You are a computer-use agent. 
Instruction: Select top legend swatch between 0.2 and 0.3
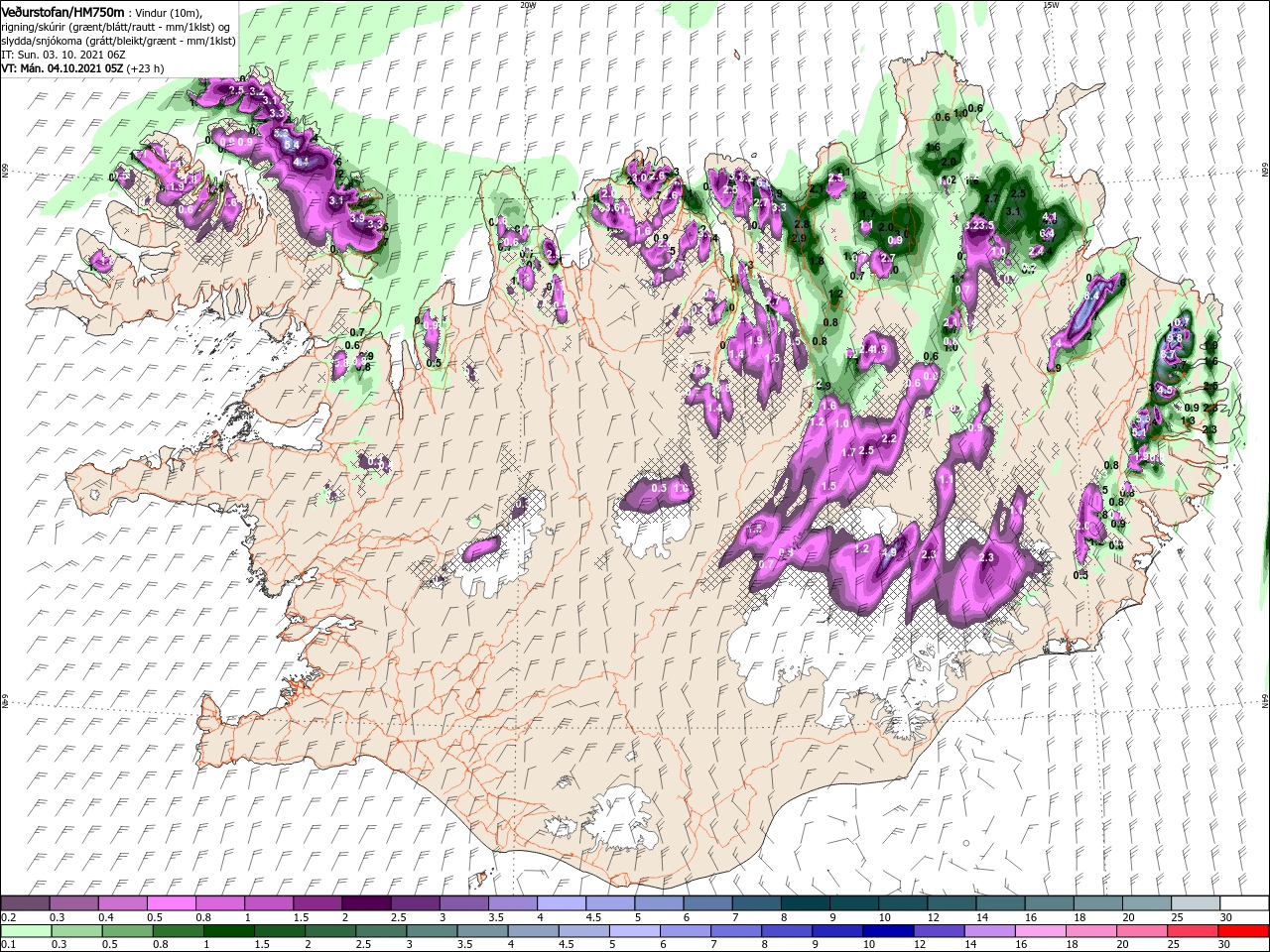click(25, 903)
